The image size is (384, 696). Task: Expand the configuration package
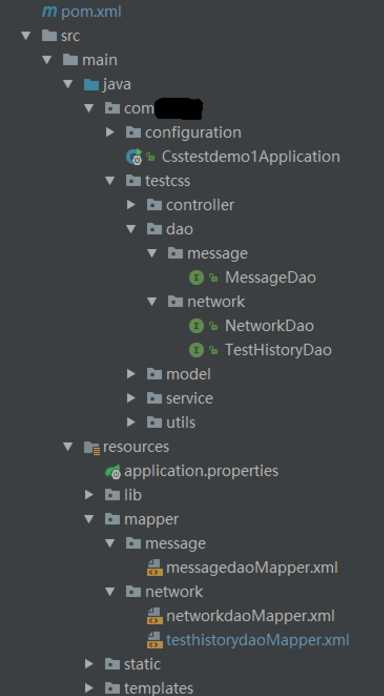(110, 132)
